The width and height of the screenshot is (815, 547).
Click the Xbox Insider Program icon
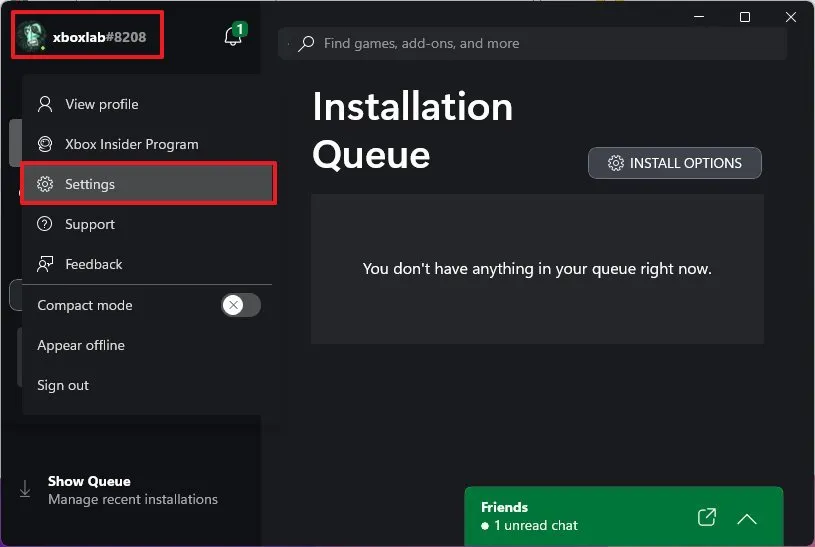[45, 144]
